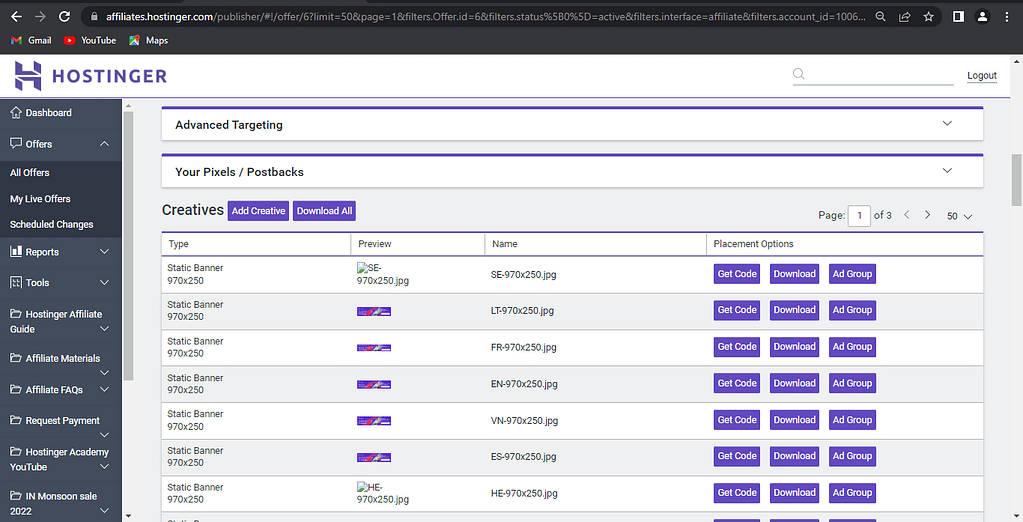Open the Chrome three-dot menu
The width and height of the screenshot is (1023, 522).
(1007, 17)
